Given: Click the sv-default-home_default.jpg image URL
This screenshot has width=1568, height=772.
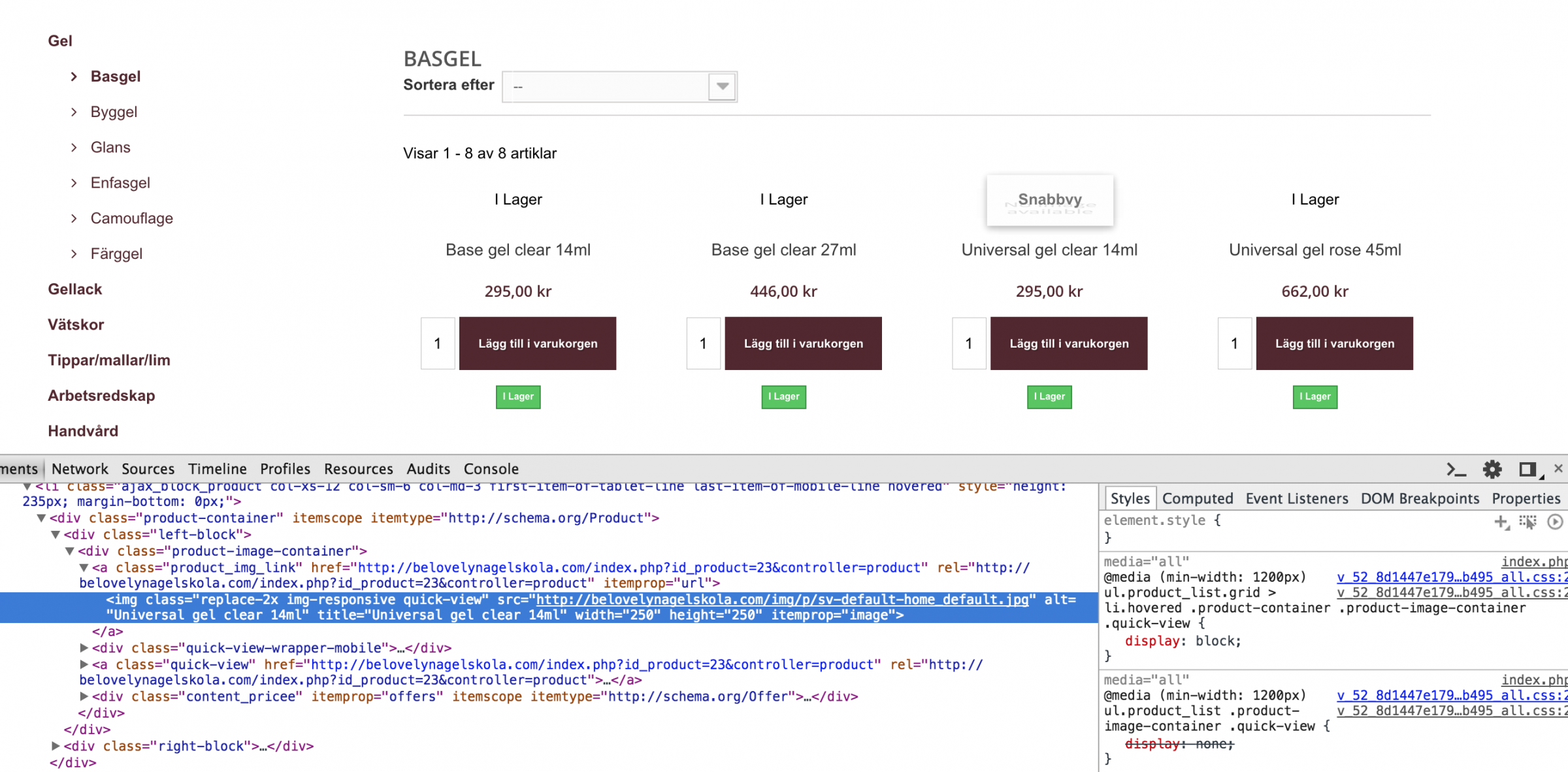Looking at the screenshot, I should (782, 599).
